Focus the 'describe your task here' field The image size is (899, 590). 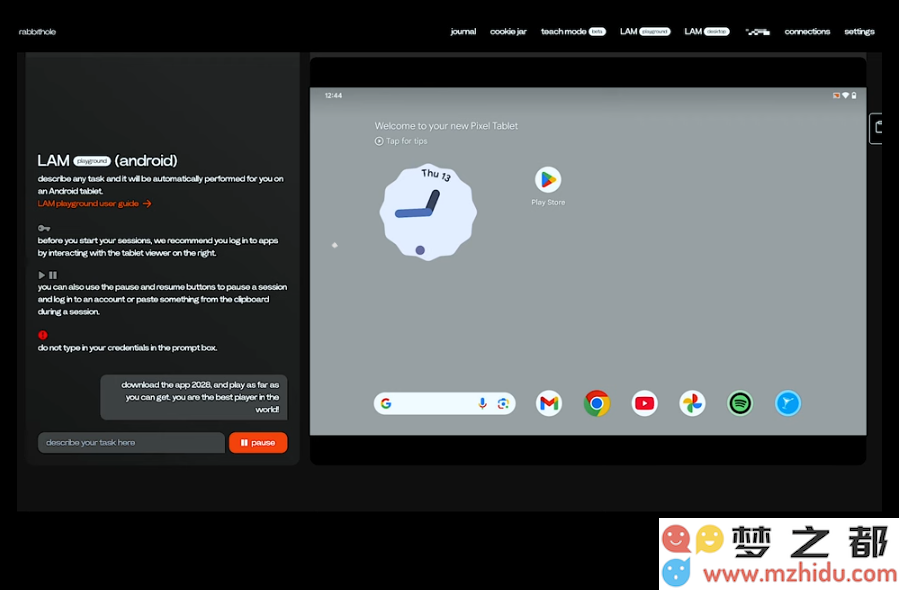(x=131, y=443)
